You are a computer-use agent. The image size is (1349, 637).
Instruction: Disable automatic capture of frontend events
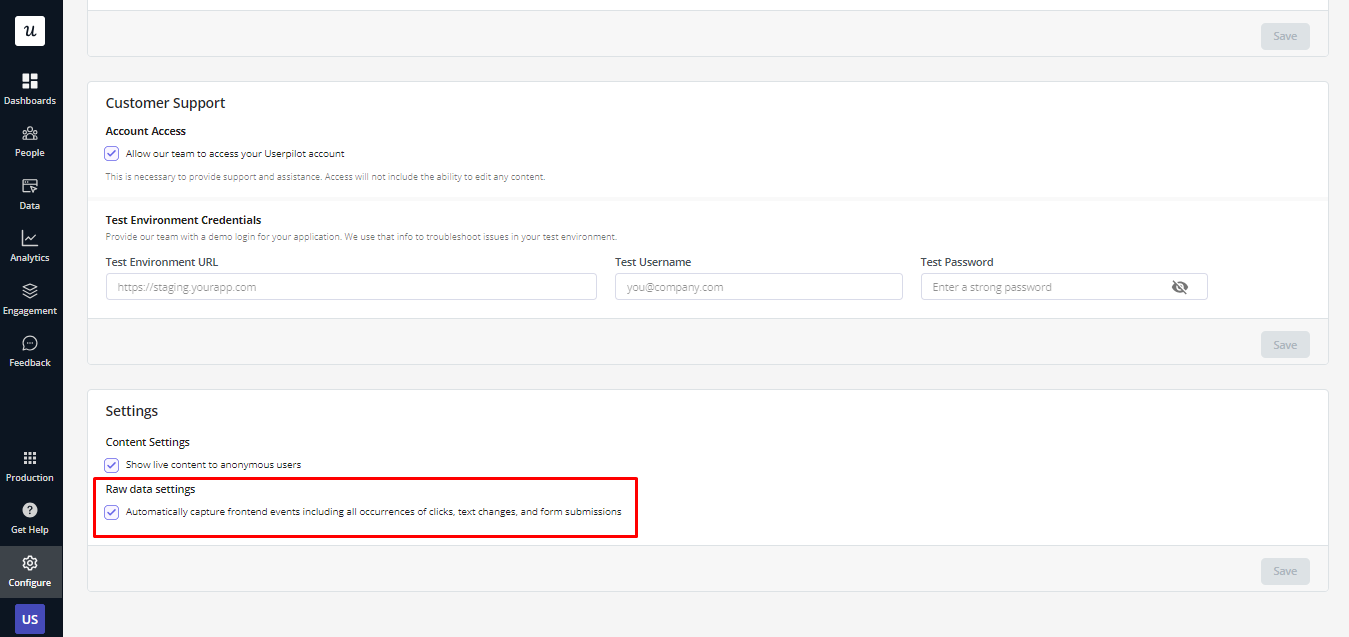[x=112, y=512]
